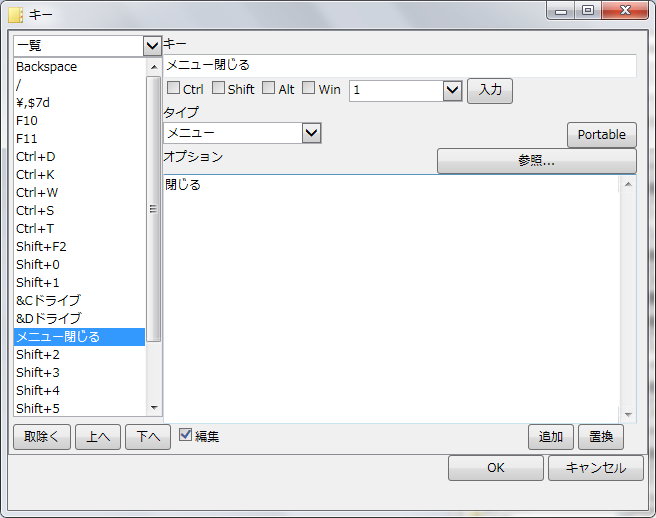Check the Alt modifier checkbox

point(269,88)
